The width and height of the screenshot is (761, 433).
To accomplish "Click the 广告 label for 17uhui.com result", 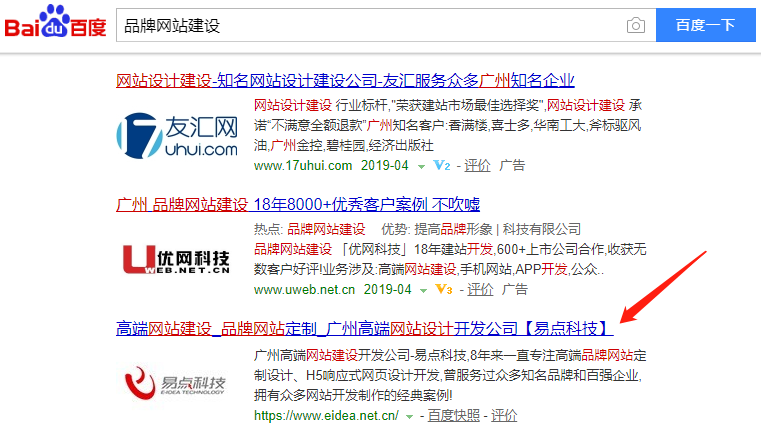I will pos(512,166).
